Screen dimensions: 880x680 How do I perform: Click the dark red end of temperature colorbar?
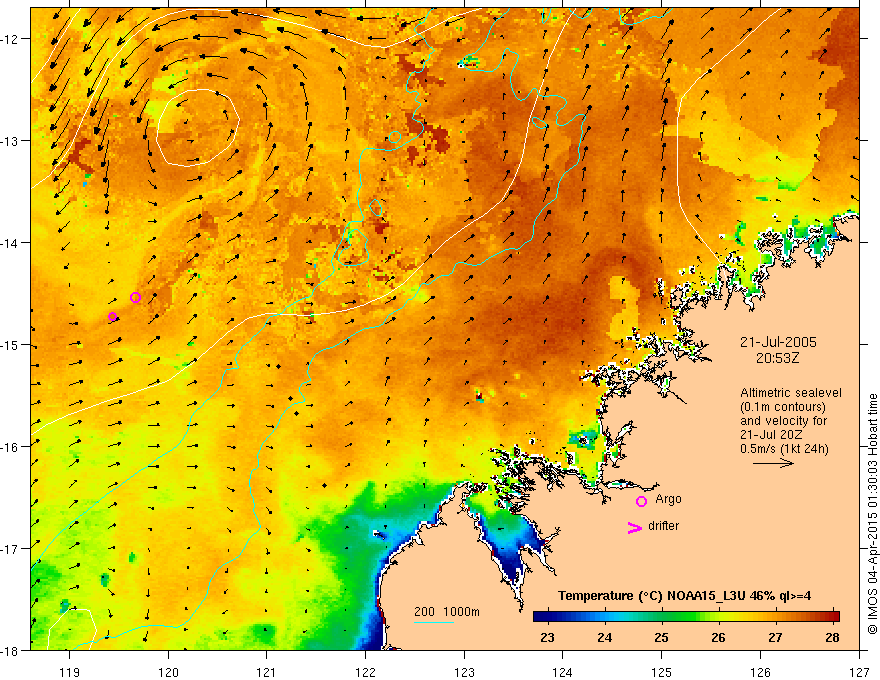click(x=833, y=617)
